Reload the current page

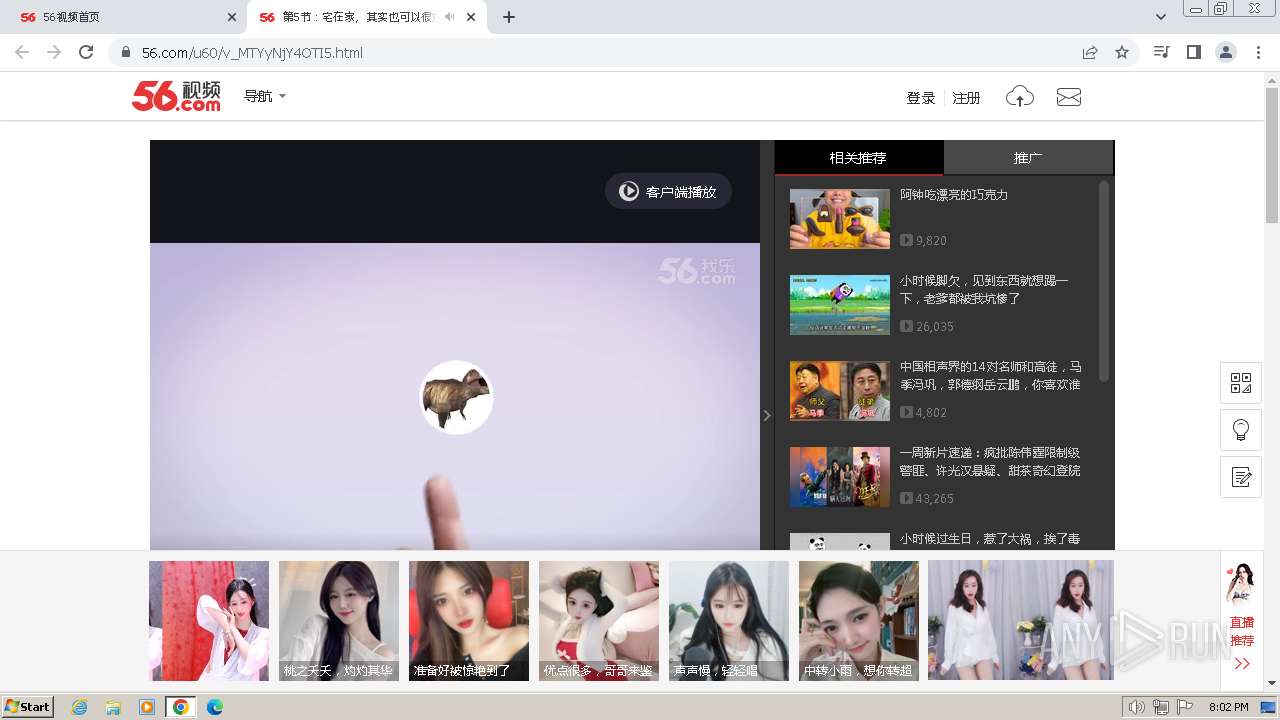click(x=86, y=52)
